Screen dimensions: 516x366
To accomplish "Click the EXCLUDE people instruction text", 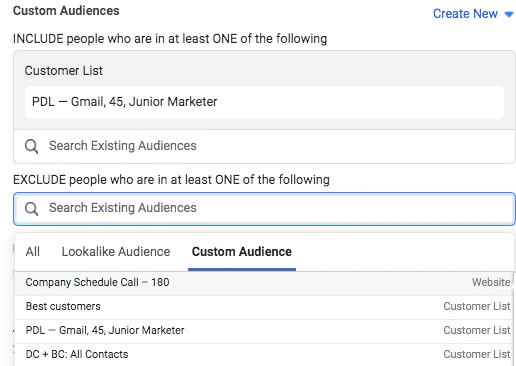I will pyautogui.click(x=171, y=180).
